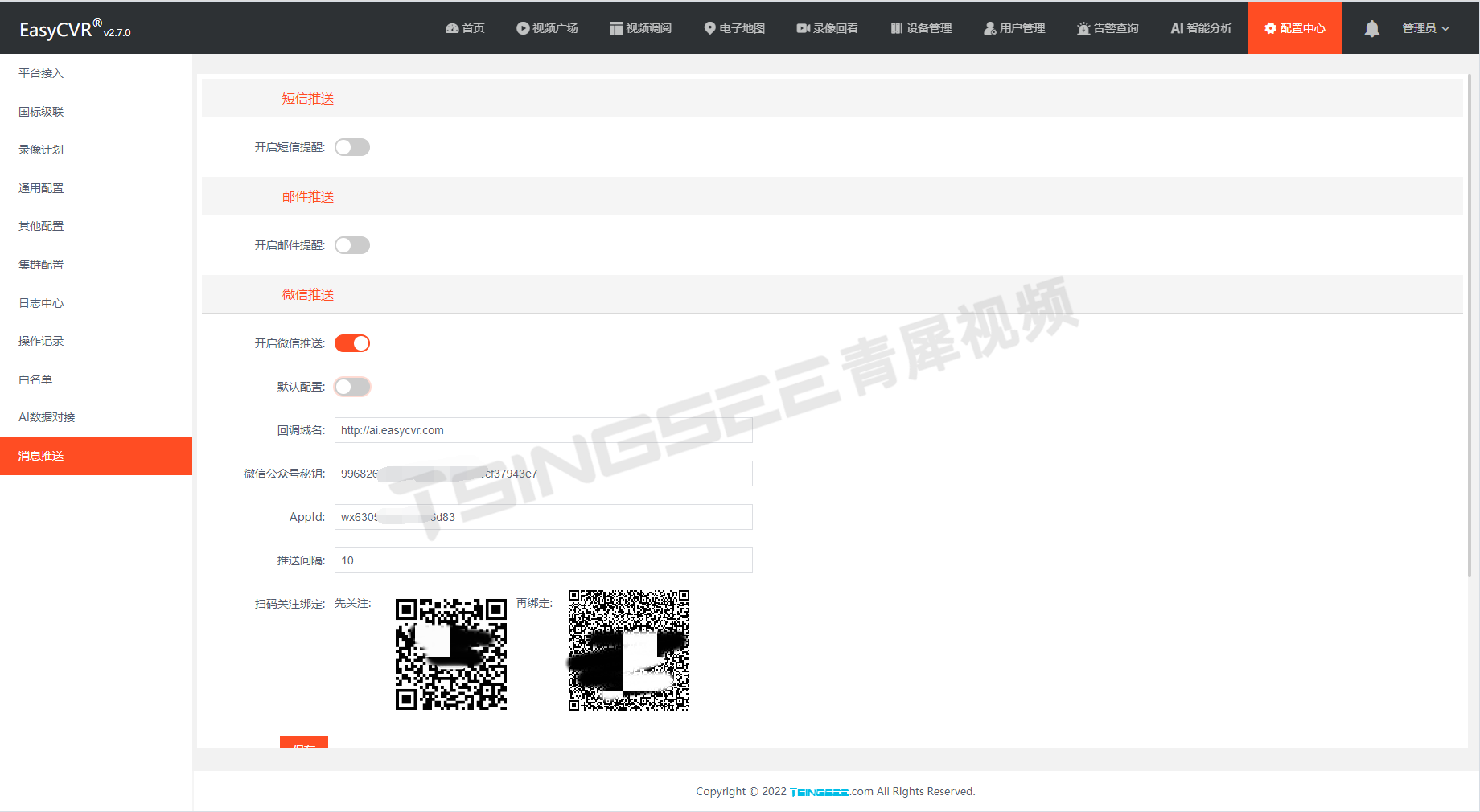Turn off 开启微信推送 switch
This screenshot has height=812, width=1480.
pos(352,343)
